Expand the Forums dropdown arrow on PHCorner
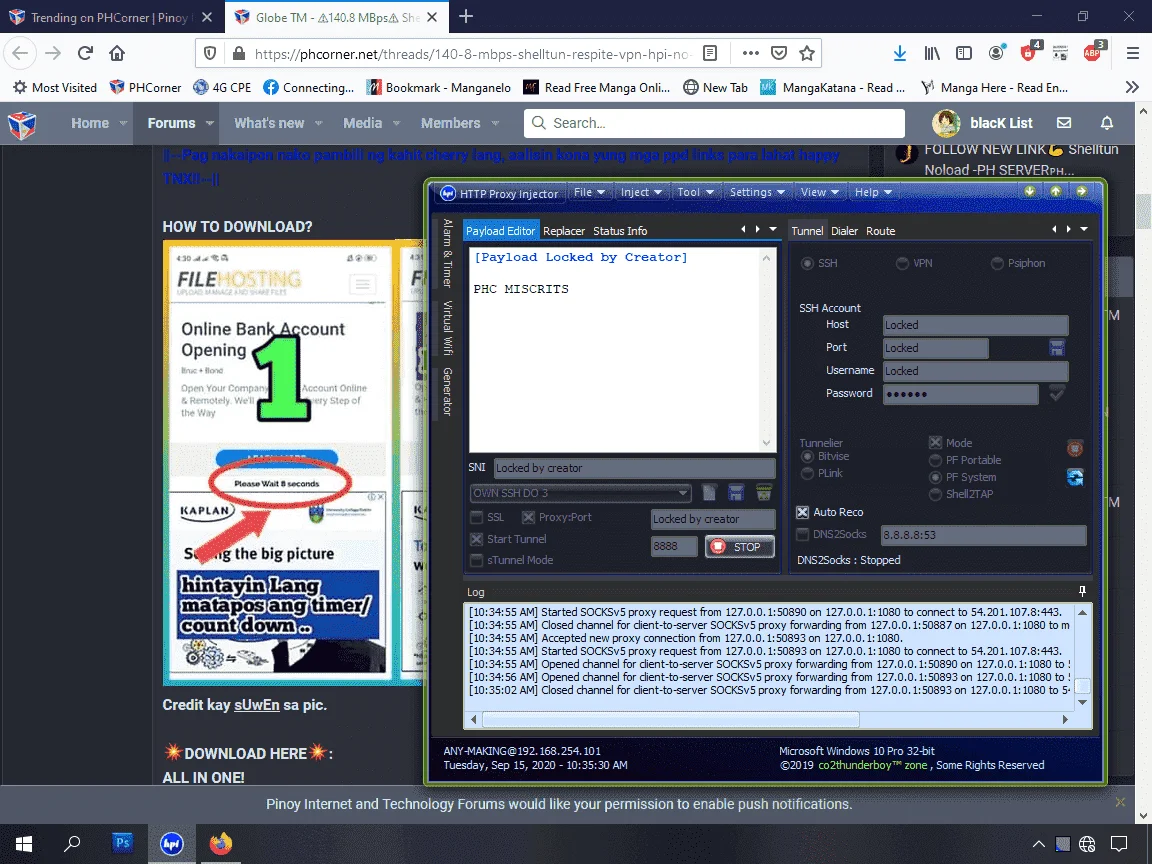 coord(209,123)
